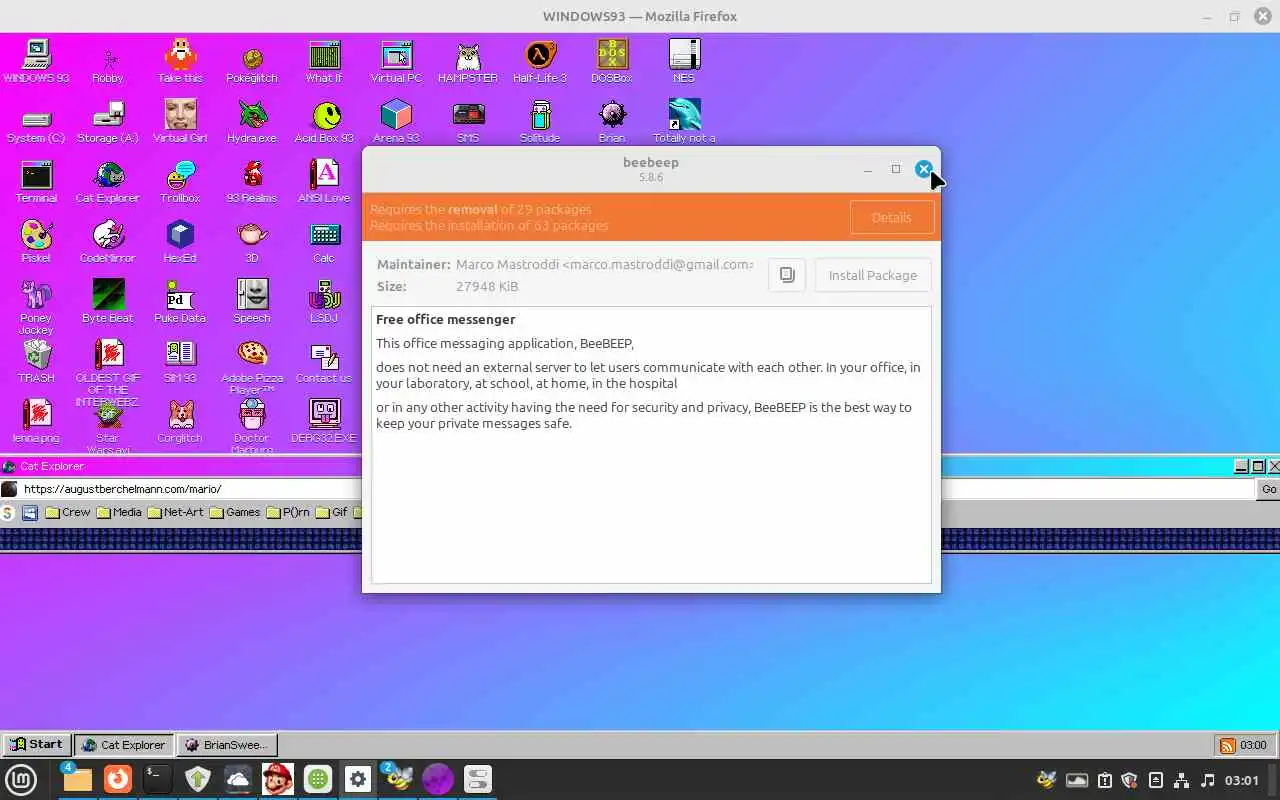Launch Hydra.exe from the desktop
1280x800 pixels.
[x=252, y=121]
